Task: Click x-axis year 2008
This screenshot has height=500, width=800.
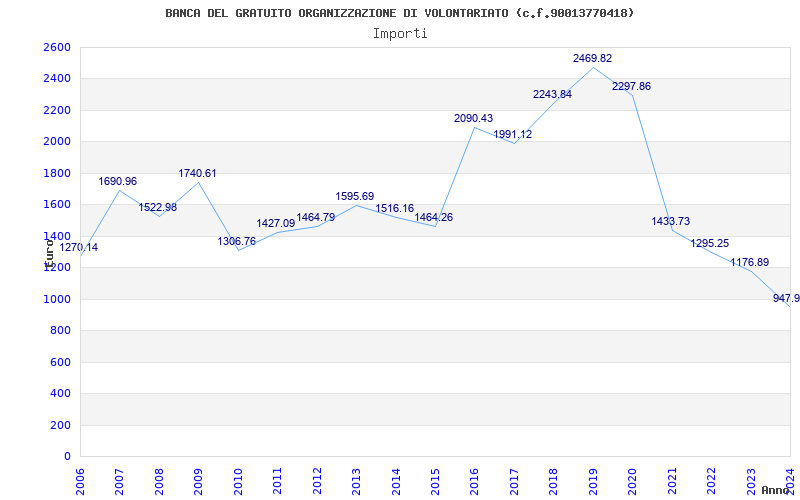Action: [160, 481]
